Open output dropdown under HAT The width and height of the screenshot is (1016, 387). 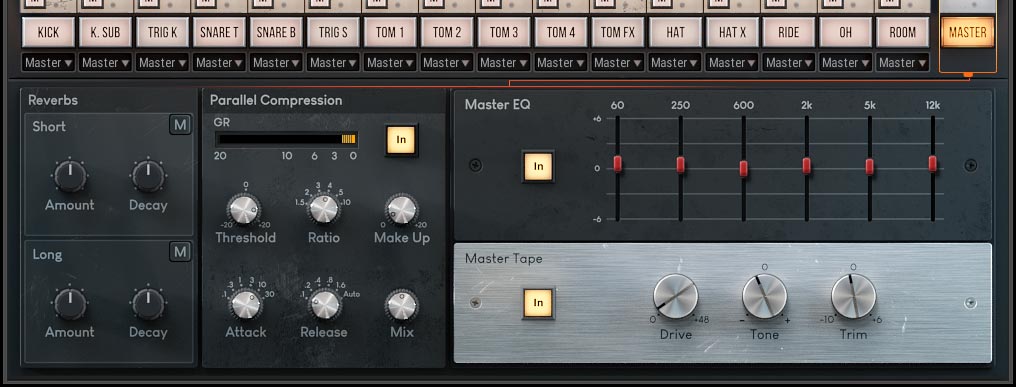pos(675,63)
